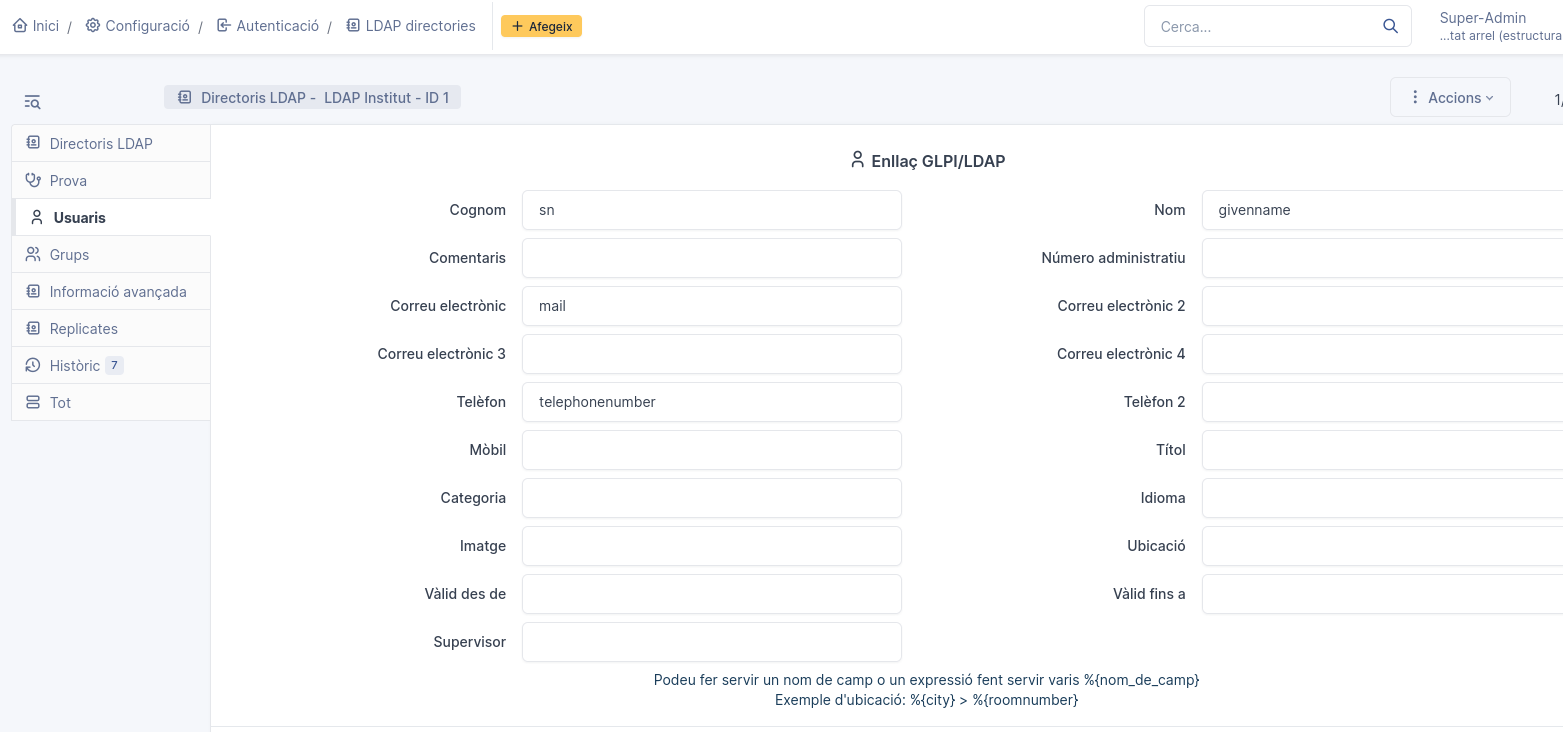The width and height of the screenshot is (1563, 732).
Task: Go to Inici breadcrumb link
Action: click(36, 26)
